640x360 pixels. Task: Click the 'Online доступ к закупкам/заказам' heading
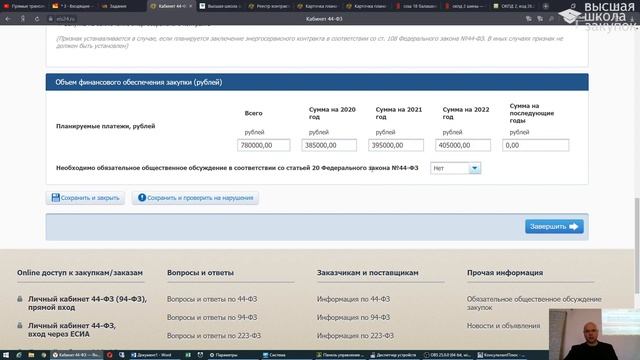click(x=80, y=273)
